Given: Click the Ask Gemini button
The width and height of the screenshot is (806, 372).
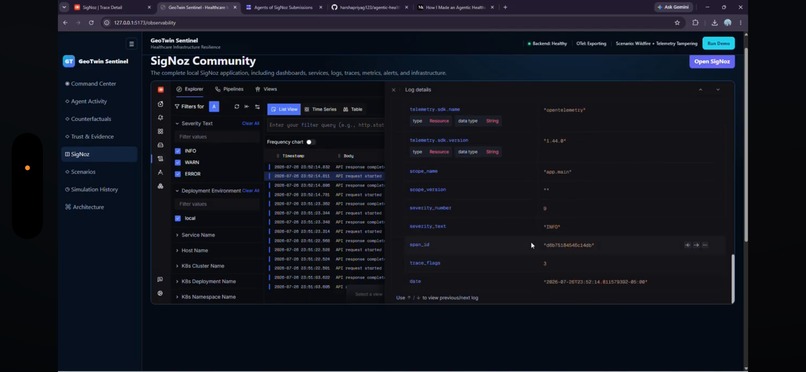Looking at the screenshot, I should pos(673,7).
